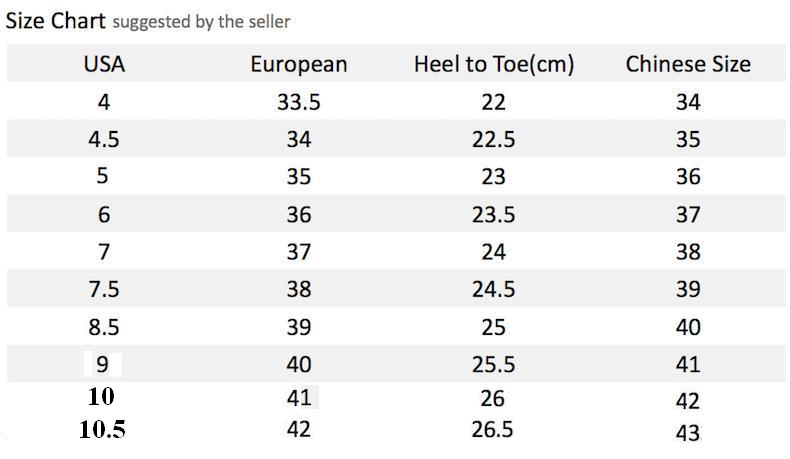Select the USA column header
This screenshot has width=790, height=459.
(104, 64)
